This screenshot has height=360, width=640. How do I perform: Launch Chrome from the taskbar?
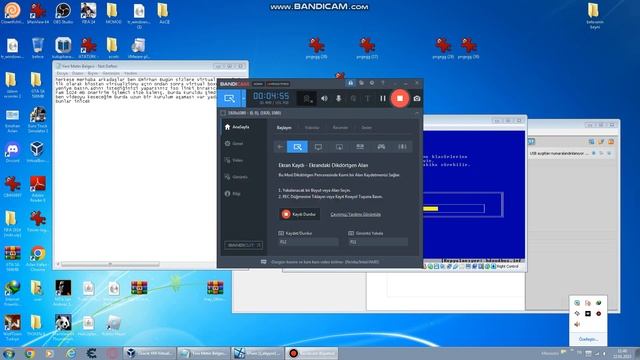point(29,353)
